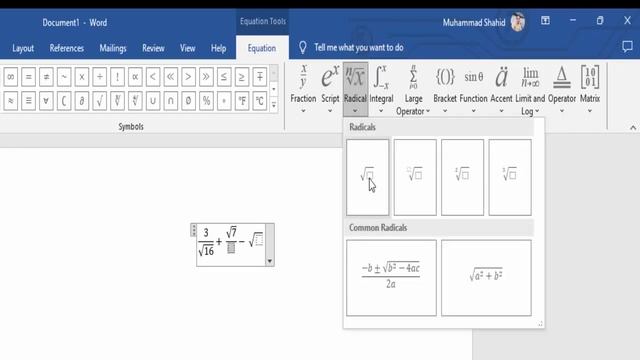Open the Limit and Log dropdown
Viewport: 640px width, 360px height.
[530, 89]
